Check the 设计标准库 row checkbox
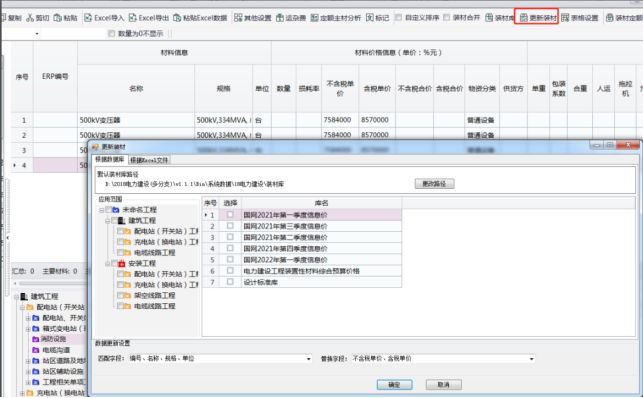Viewport: 643px width, 398px height. 230,282
